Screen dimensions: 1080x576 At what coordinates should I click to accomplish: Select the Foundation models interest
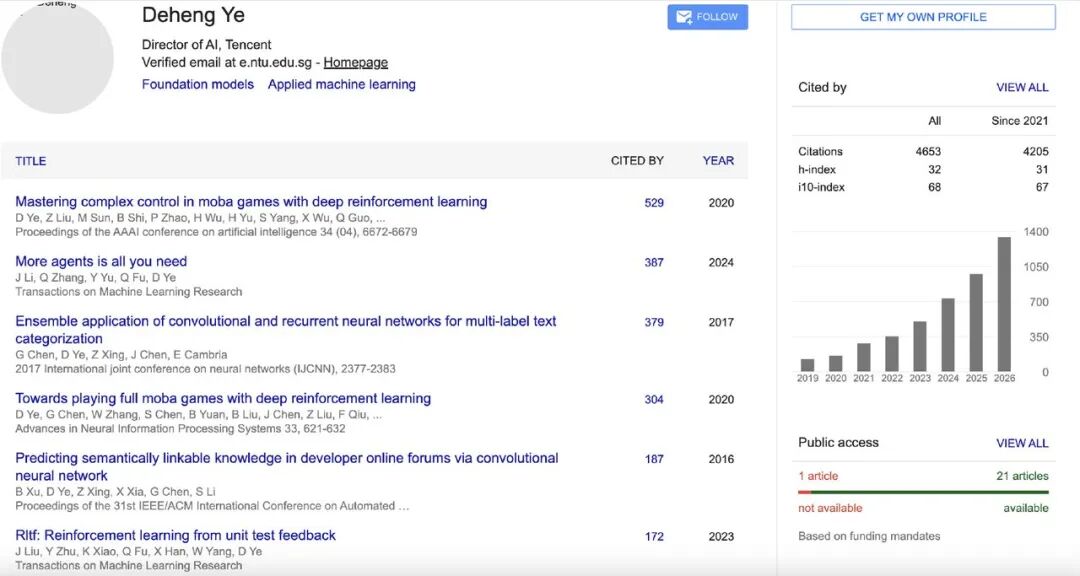pos(198,85)
